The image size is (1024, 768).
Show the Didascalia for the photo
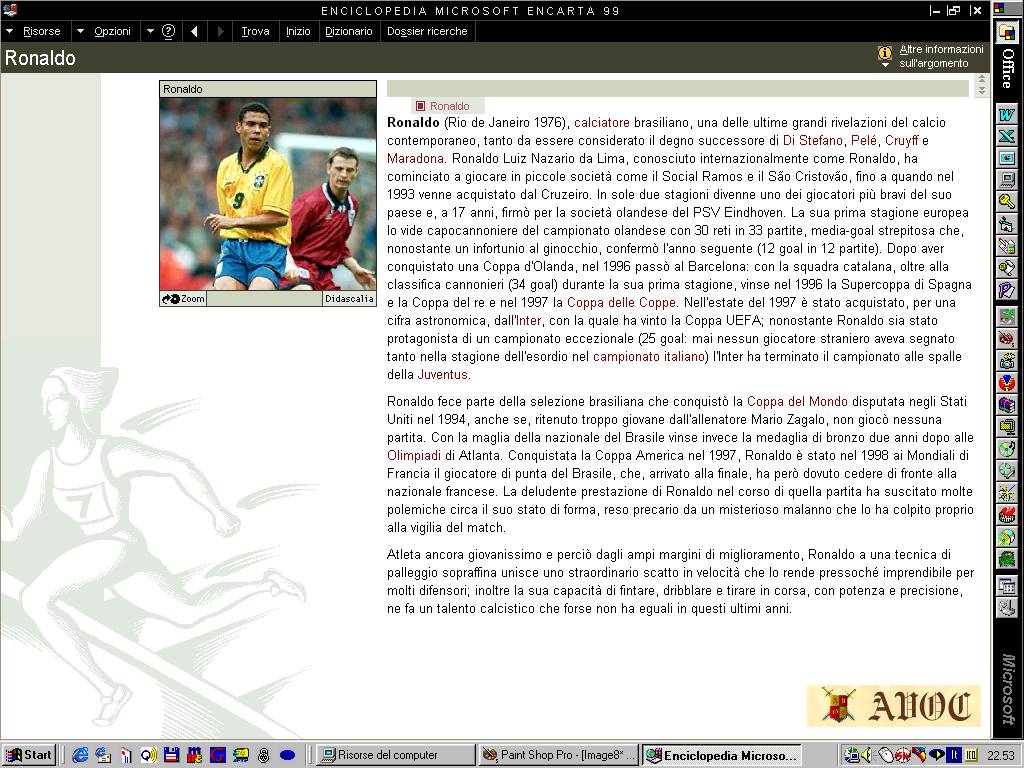(349, 298)
